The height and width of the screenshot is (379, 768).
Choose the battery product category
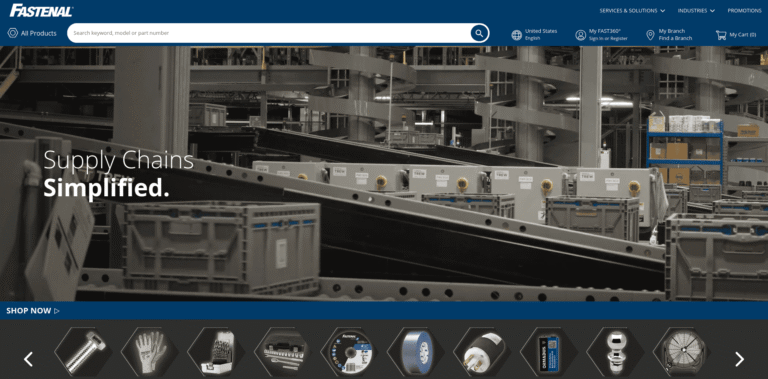549,352
